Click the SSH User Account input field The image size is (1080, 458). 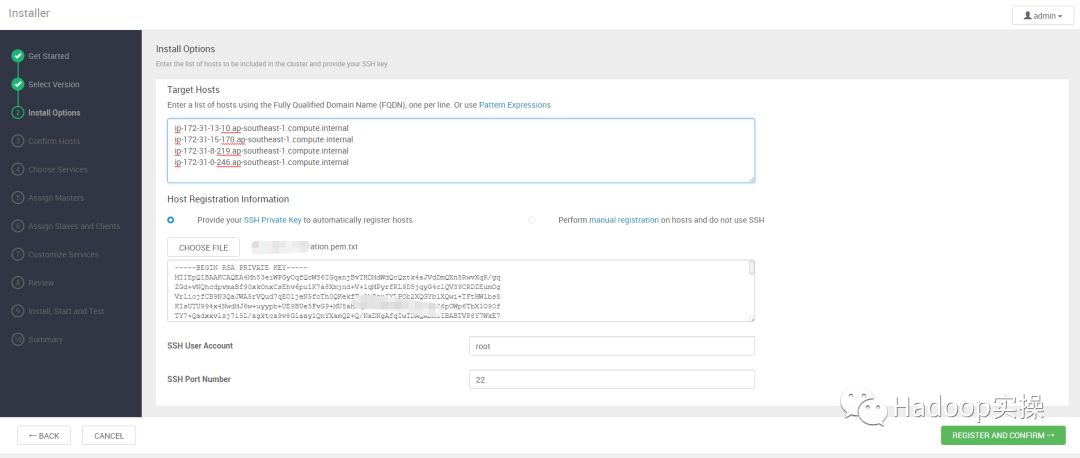(611, 346)
